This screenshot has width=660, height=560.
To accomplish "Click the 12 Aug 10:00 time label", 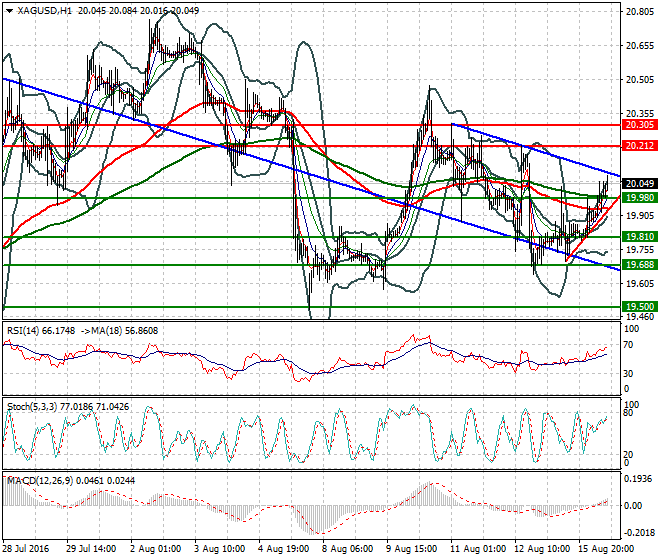I will coord(542,549).
